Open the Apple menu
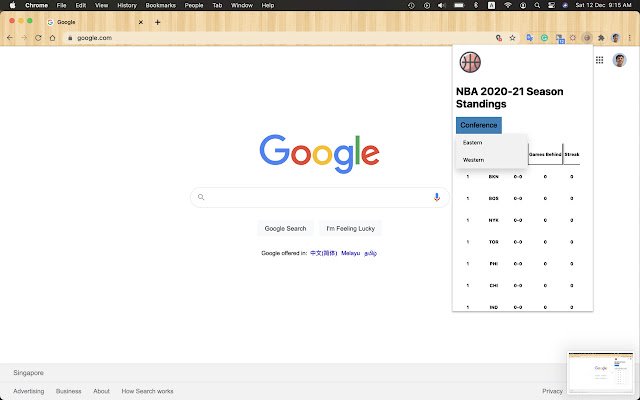Screen dimensions: 640x400 coord(12,5)
